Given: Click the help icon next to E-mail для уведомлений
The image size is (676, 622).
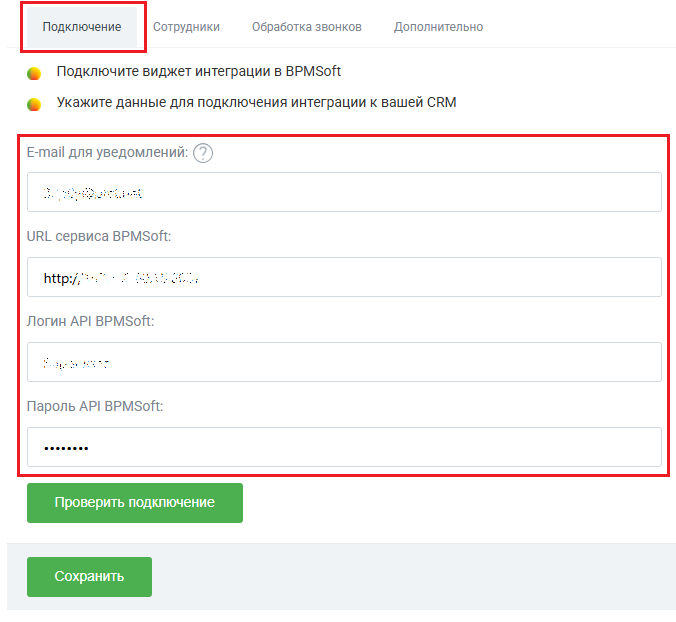Looking at the screenshot, I should click(203, 153).
